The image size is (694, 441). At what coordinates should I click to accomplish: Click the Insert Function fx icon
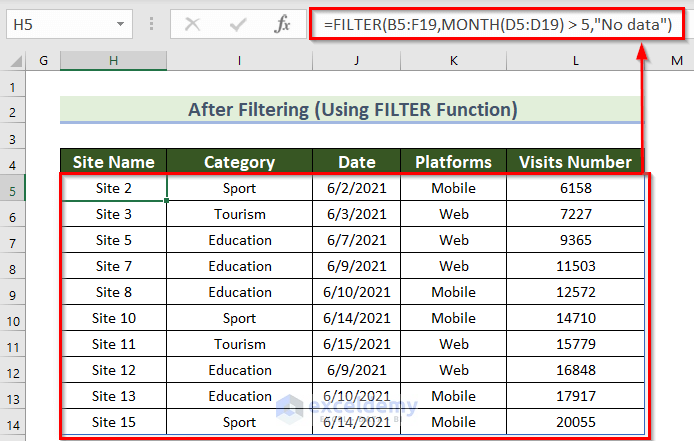tap(283, 23)
